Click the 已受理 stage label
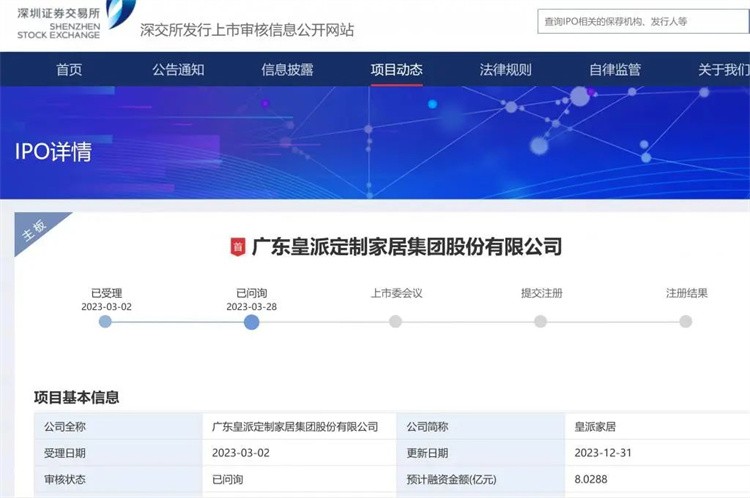 tap(107, 293)
